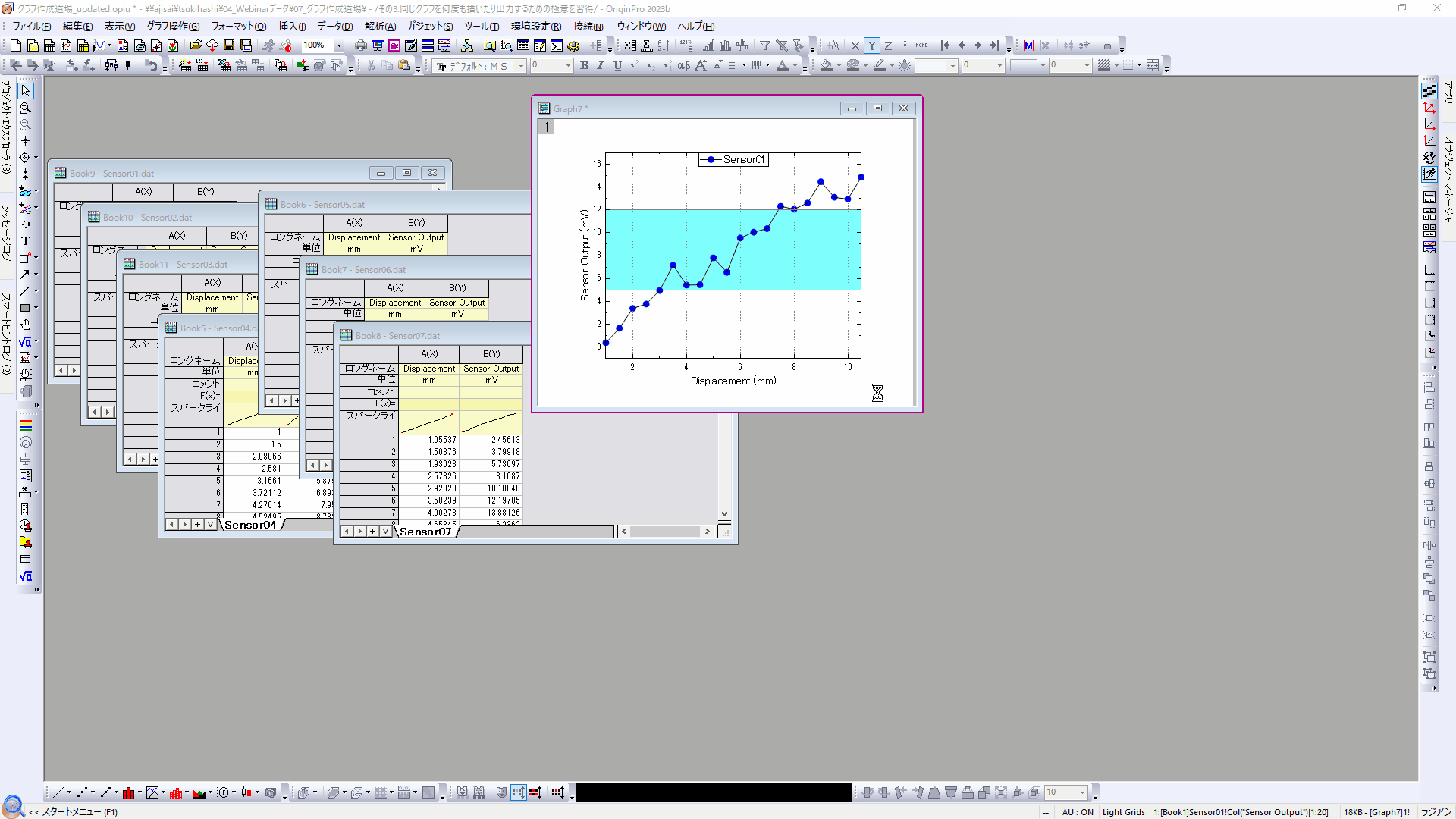Click the red Column chart button in the bottom toolbar
This screenshot has width=1456, height=819.
tap(129, 792)
